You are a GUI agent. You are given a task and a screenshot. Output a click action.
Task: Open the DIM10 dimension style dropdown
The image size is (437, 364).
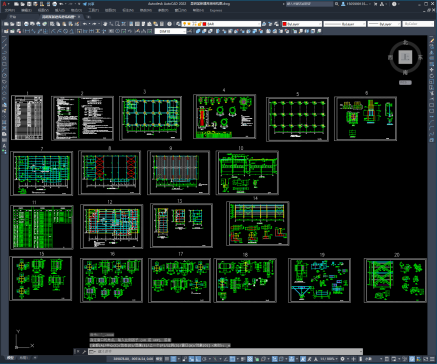coord(170,31)
